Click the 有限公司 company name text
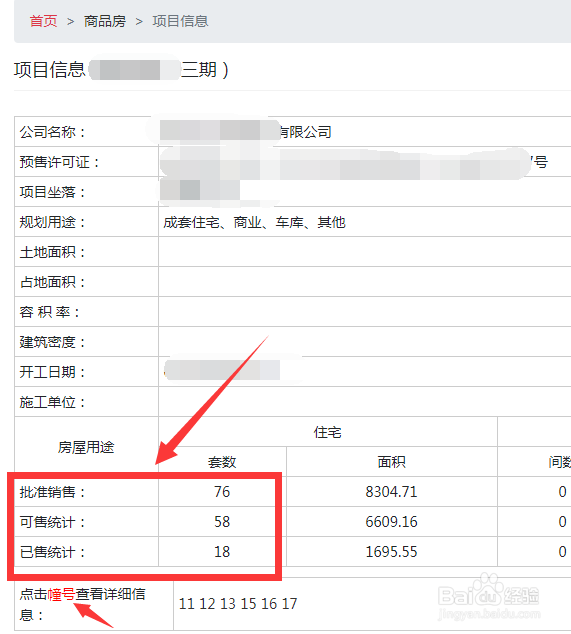This screenshot has height=634, width=571. [306, 132]
